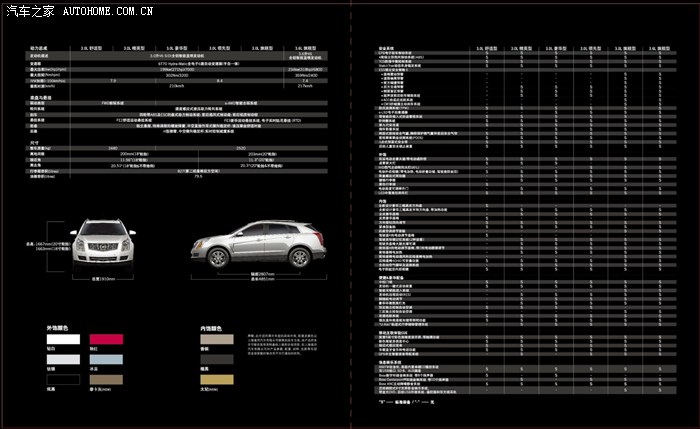Select the mocha brown exterior color swatch
Viewport: 700px width, 429px height.
[x=107, y=380]
